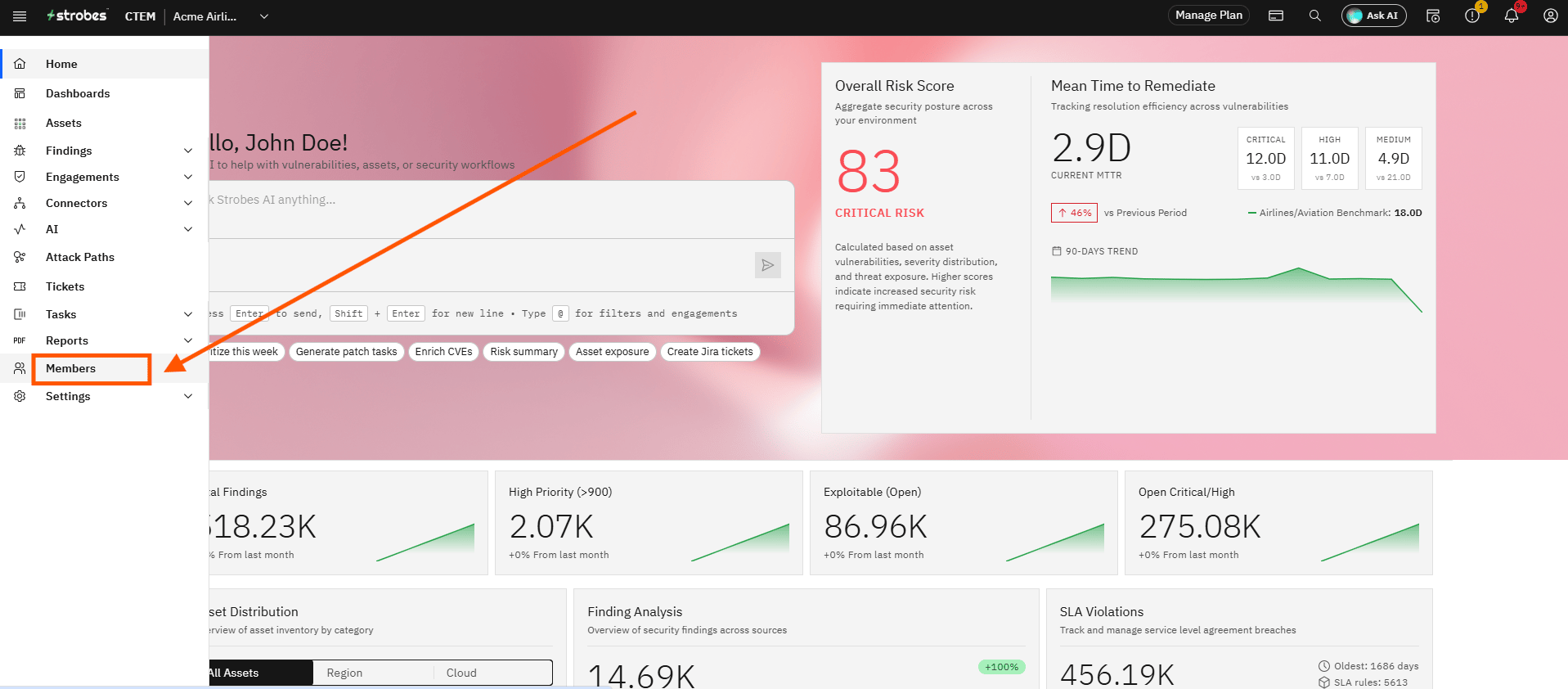Screen dimensions: 1568x689
Task: Click the Tickets sidebar icon
Action: [x=20, y=286]
